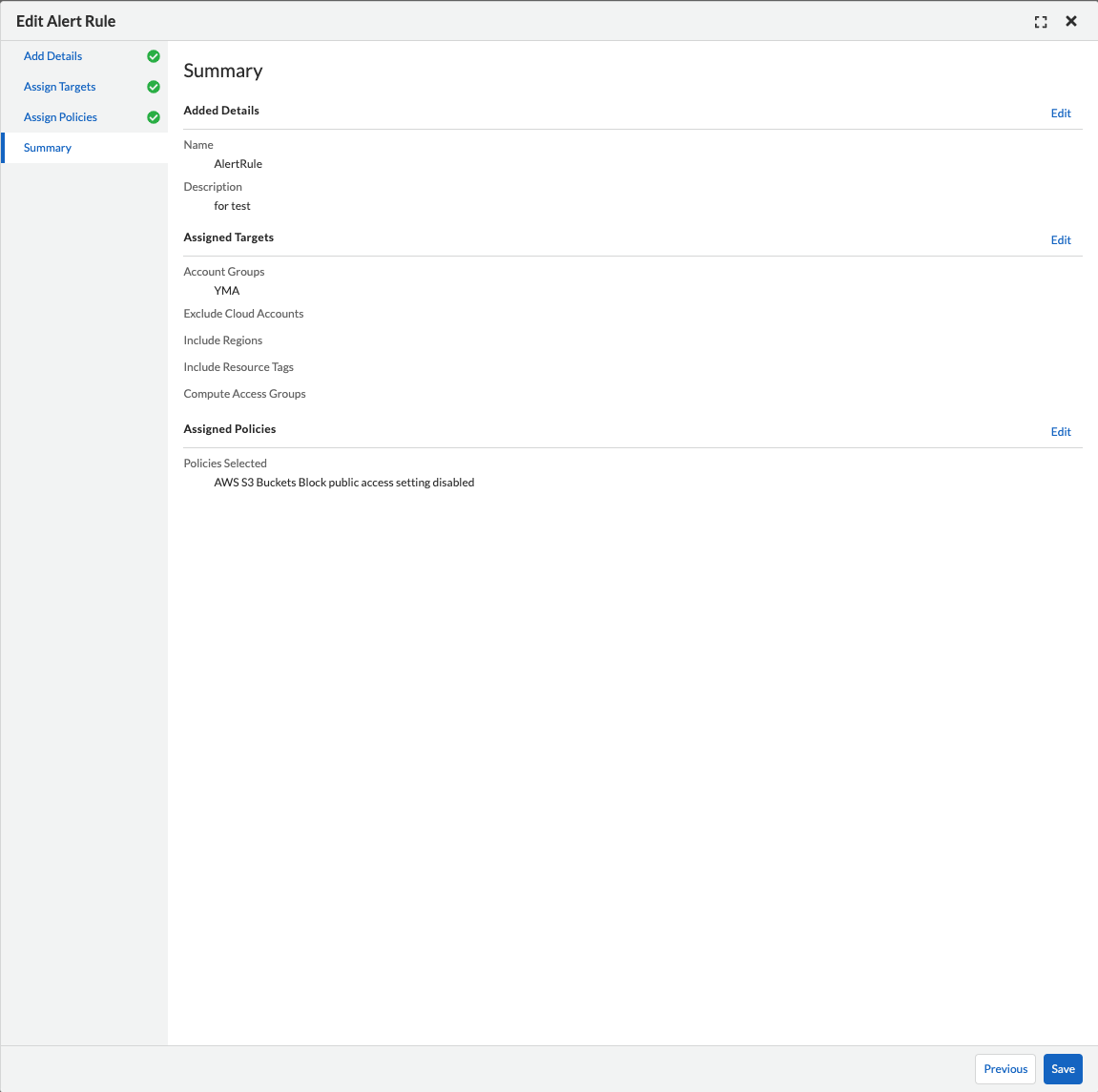Expand the dialog to fullscreen
Viewport: 1098px width, 1092px height.
pos(1041,22)
